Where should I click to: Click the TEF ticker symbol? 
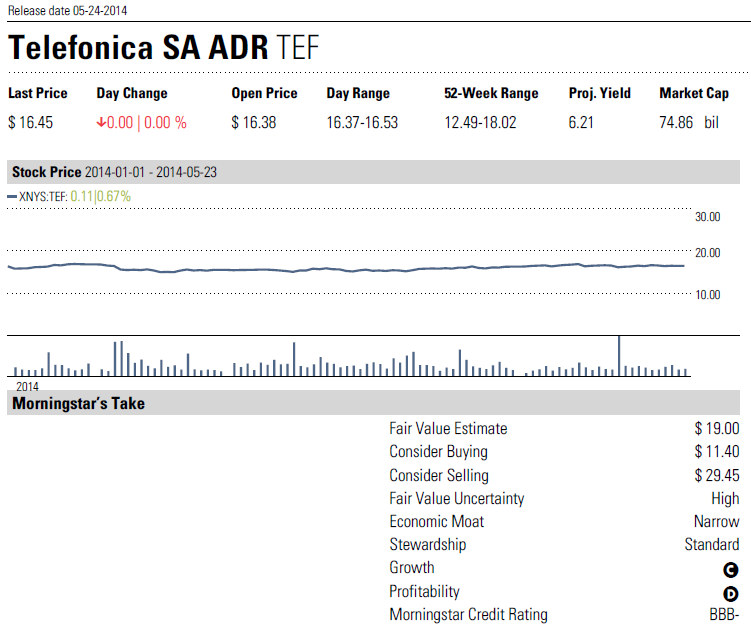click(x=297, y=48)
